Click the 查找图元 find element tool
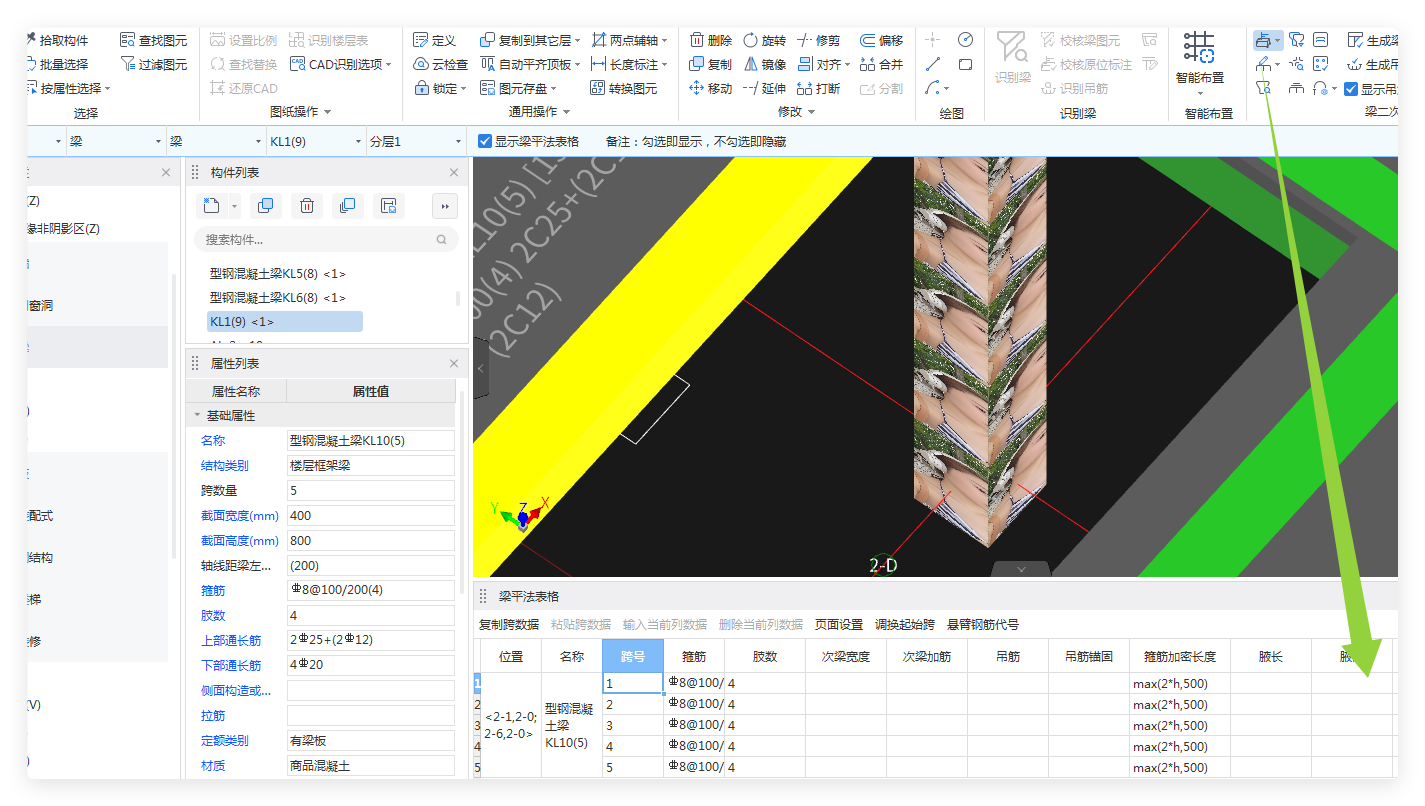 click(x=154, y=40)
